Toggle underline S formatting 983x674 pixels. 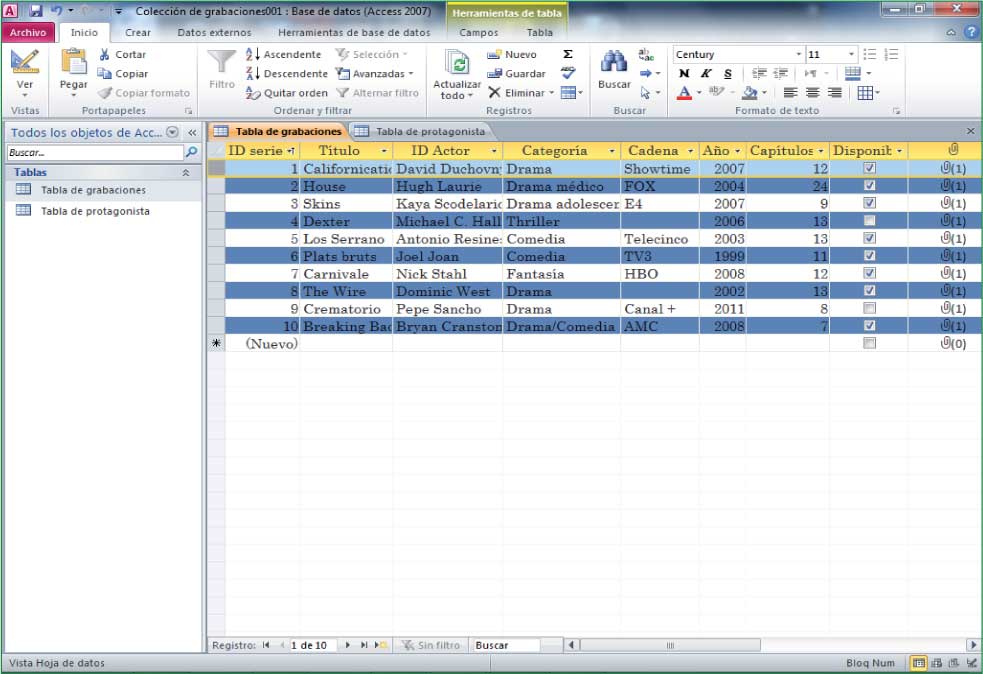point(728,73)
